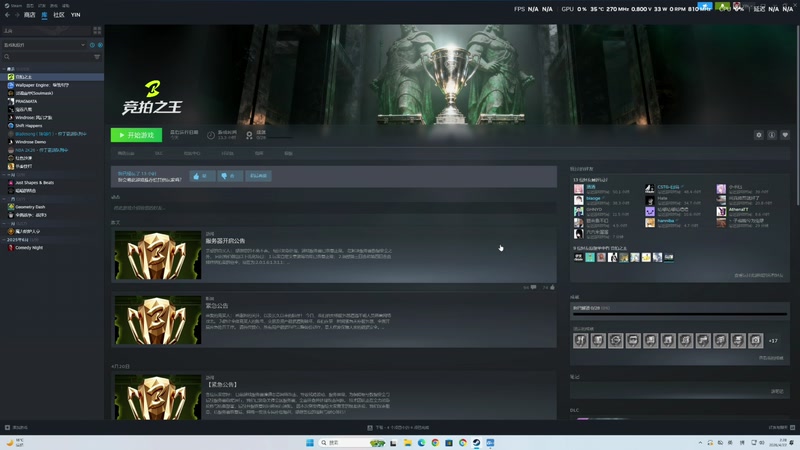
Task: Select PRAGMATA in the library list
Action: (x=26, y=102)
